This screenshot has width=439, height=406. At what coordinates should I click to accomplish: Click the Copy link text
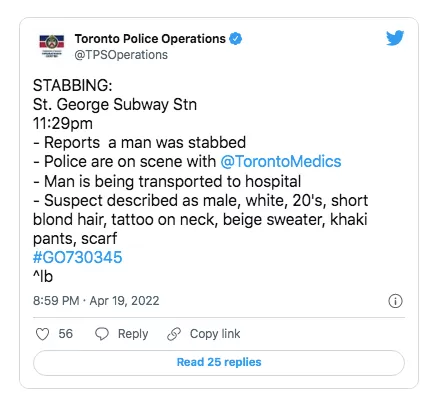(215, 334)
